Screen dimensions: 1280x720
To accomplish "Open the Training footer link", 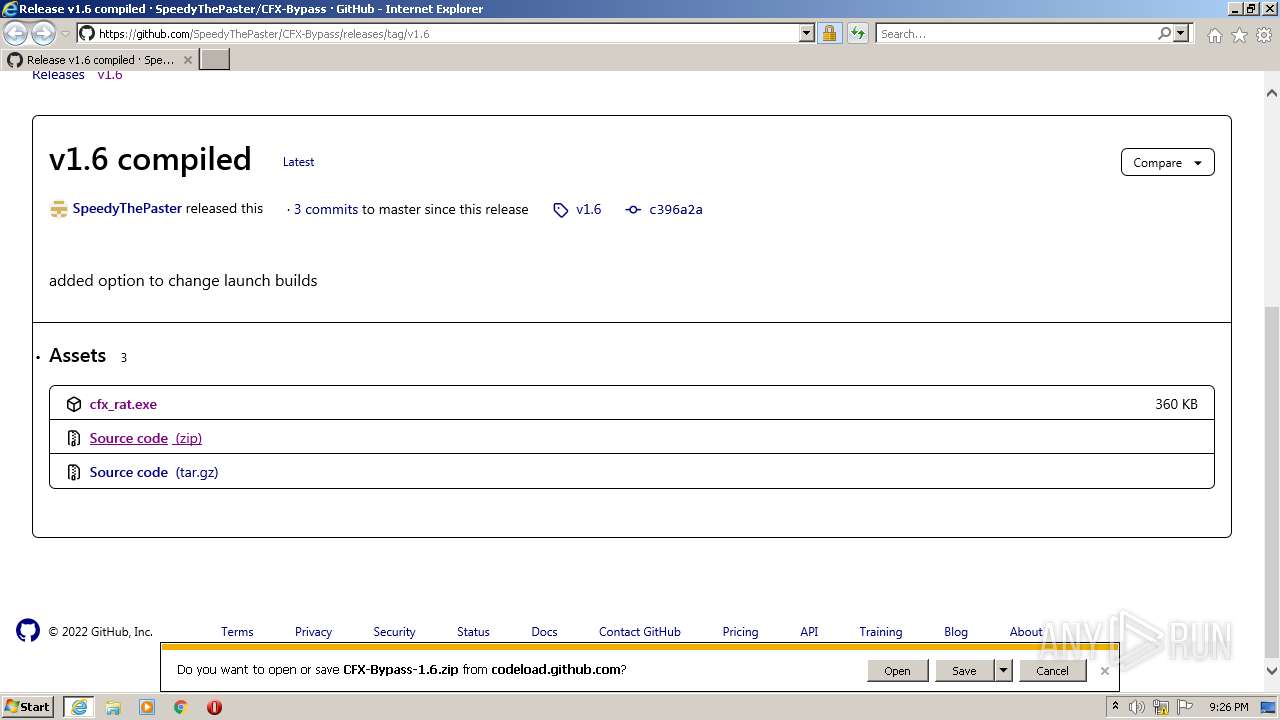I will point(881,632).
